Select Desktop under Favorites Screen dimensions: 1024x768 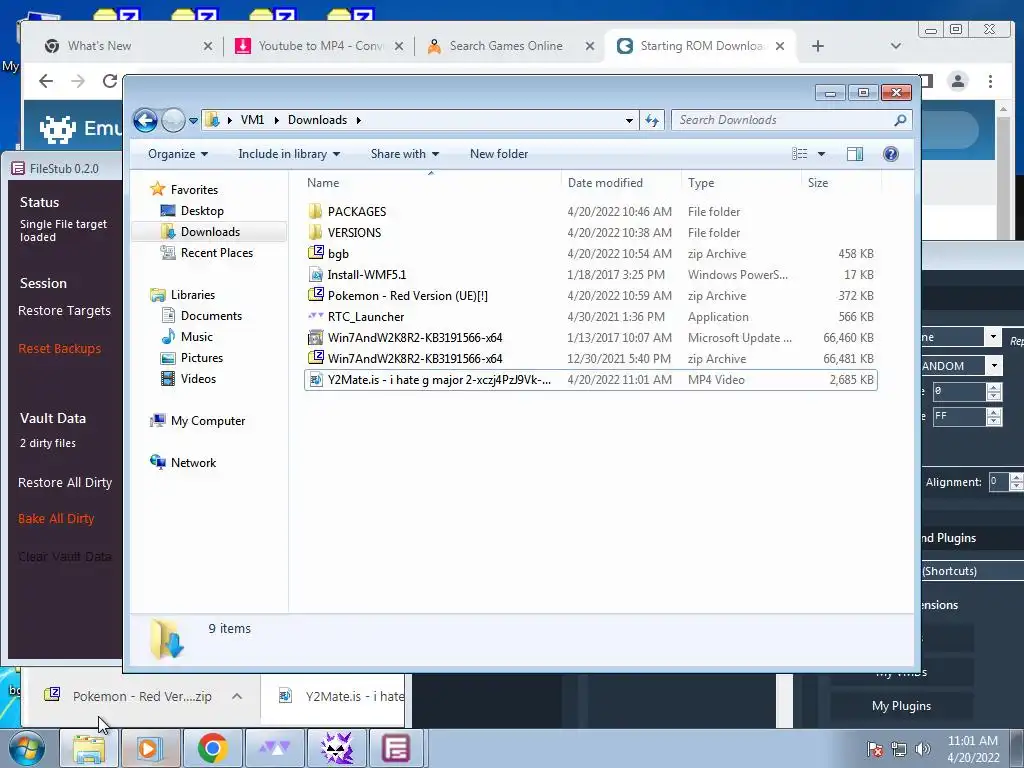(x=202, y=211)
